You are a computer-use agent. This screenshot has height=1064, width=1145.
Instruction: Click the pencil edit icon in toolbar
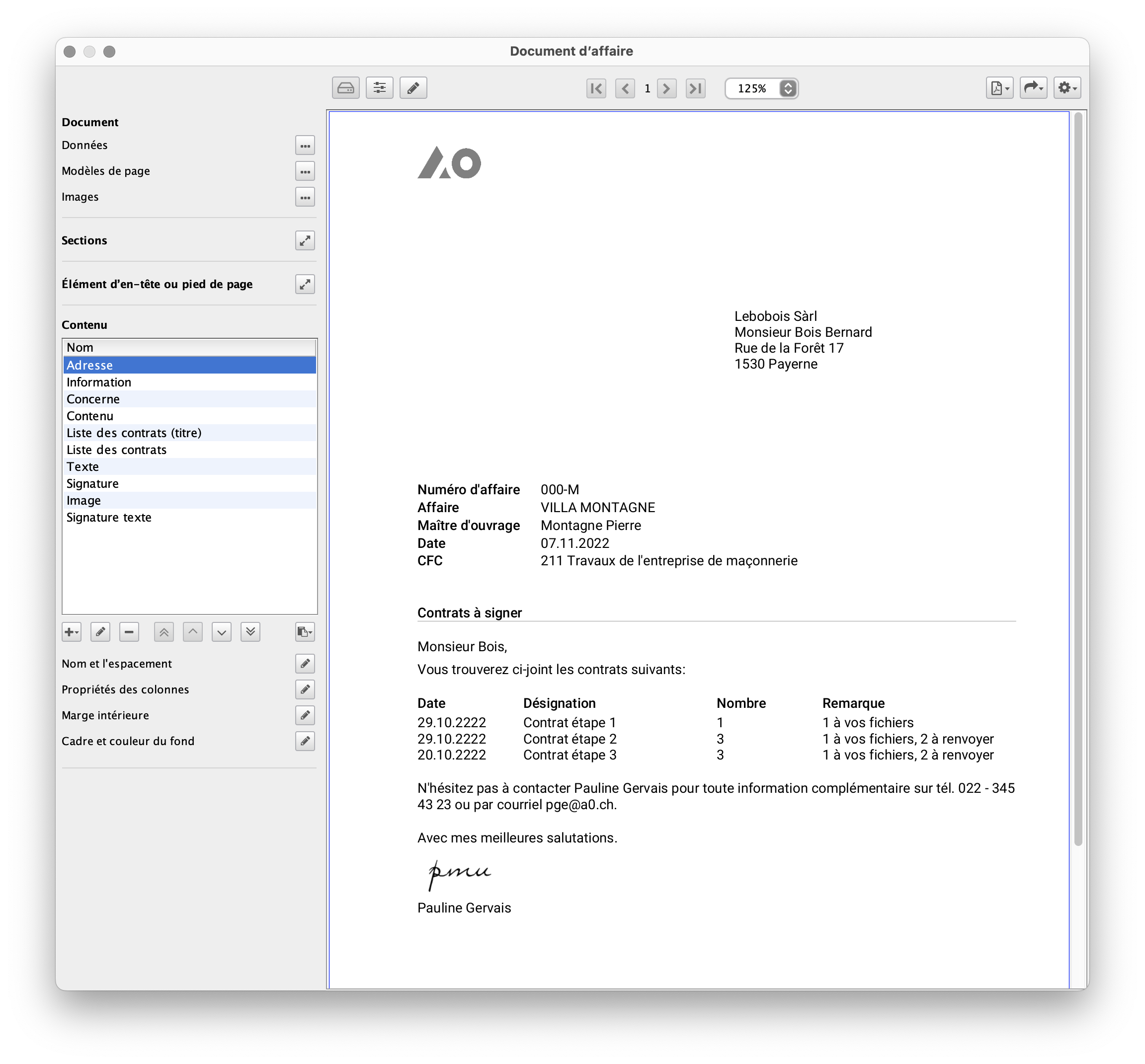click(413, 88)
